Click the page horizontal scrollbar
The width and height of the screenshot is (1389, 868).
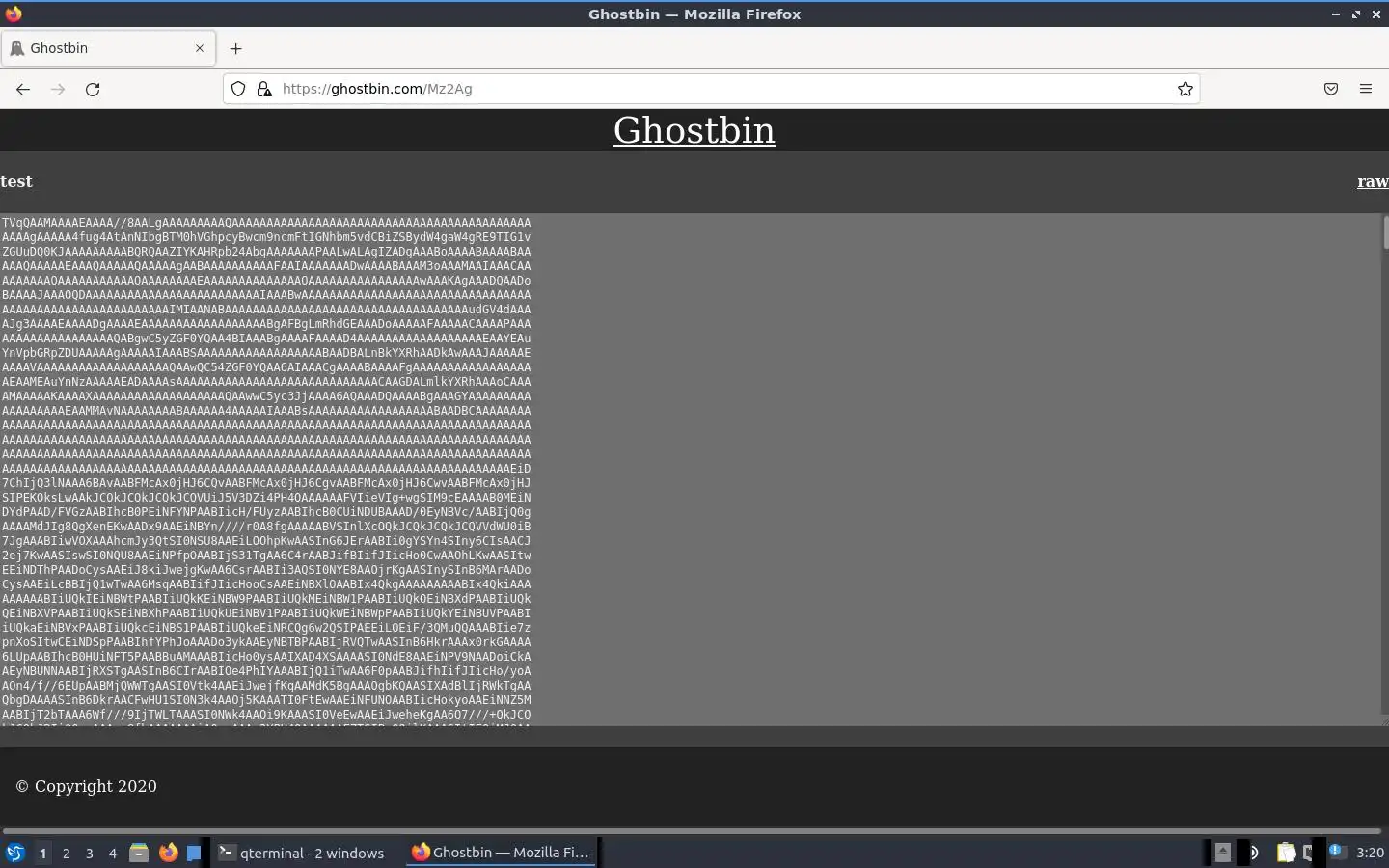[x=692, y=830]
